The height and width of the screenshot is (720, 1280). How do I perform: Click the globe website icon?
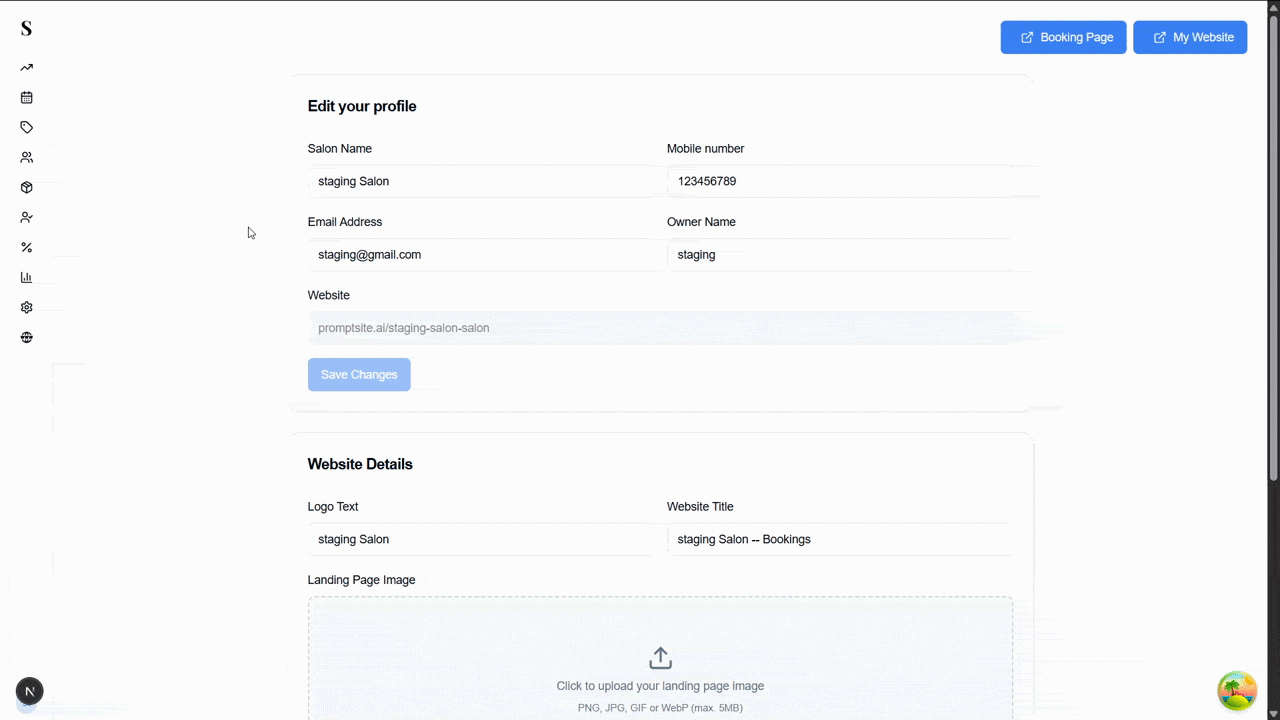pos(26,337)
